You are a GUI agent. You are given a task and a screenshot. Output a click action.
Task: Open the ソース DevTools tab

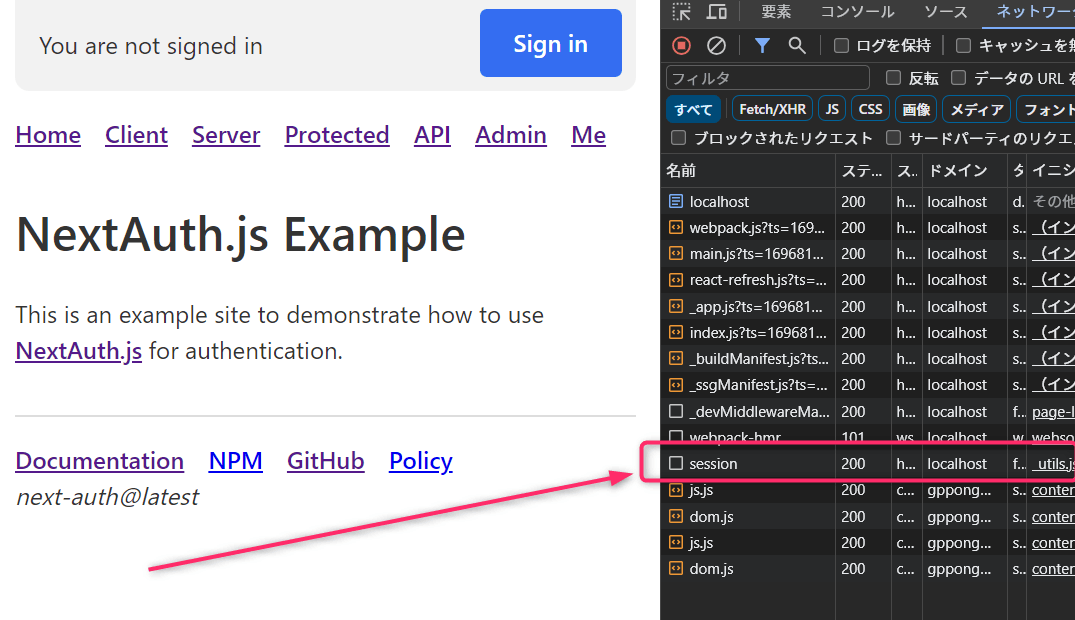click(x=945, y=12)
